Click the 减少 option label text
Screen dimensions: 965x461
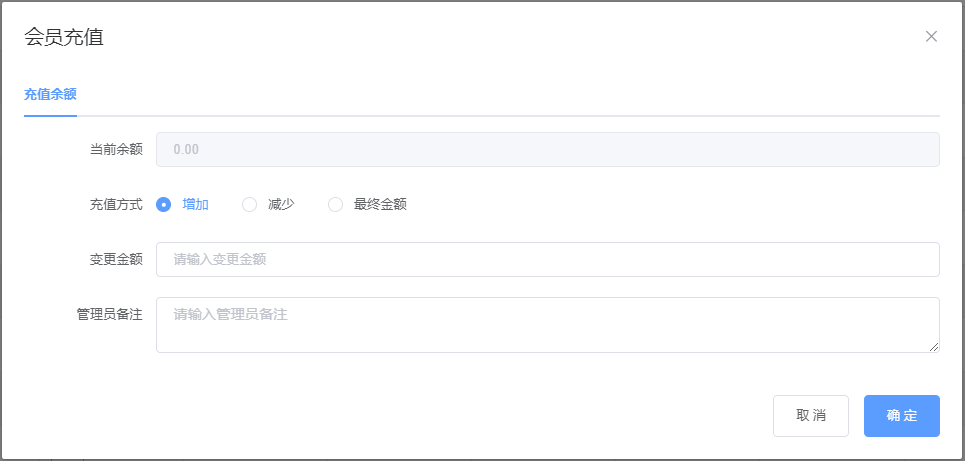point(281,205)
